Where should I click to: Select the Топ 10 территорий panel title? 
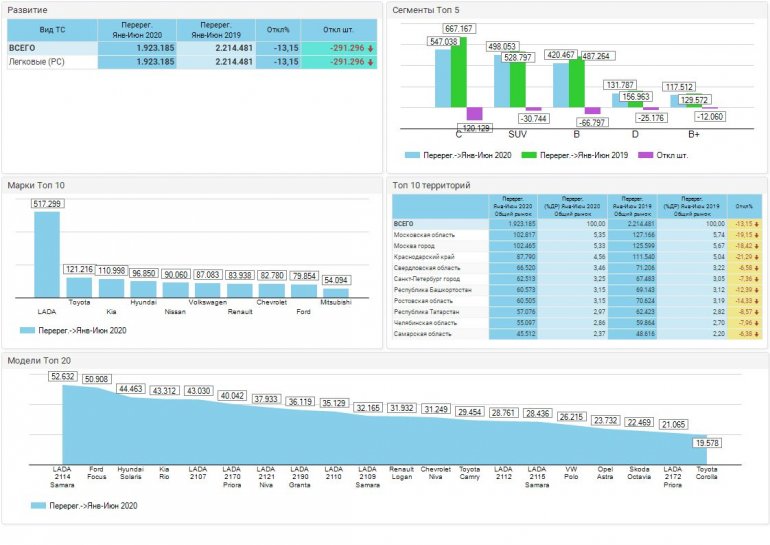pos(432,185)
